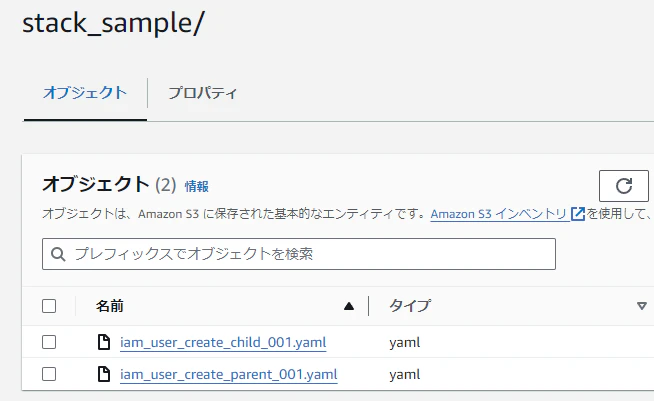654x401 pixels.
Task: Switch to the オブジェクト tab
Action: (85, 93)
